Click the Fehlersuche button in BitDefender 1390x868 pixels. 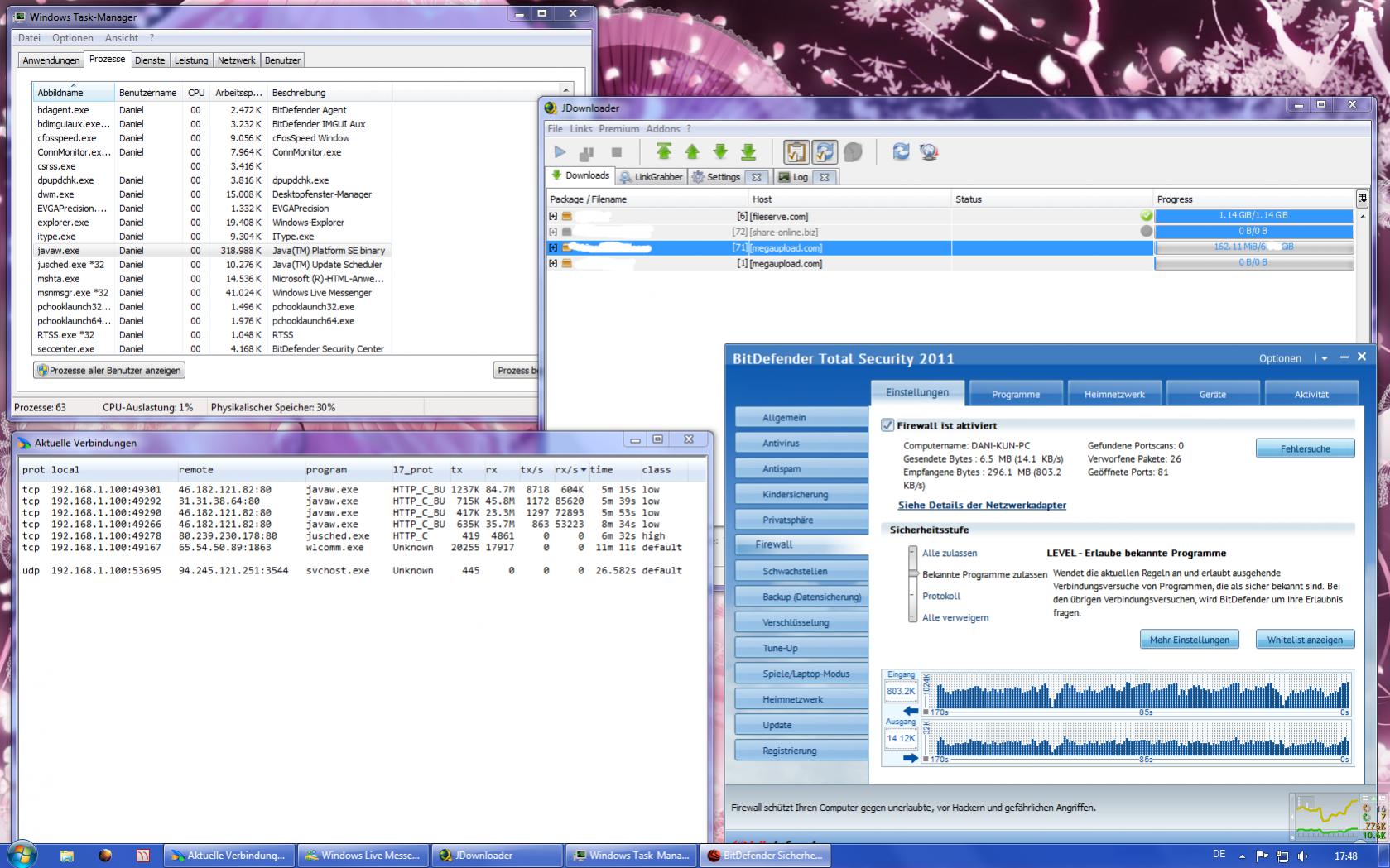coord(1306,448)
